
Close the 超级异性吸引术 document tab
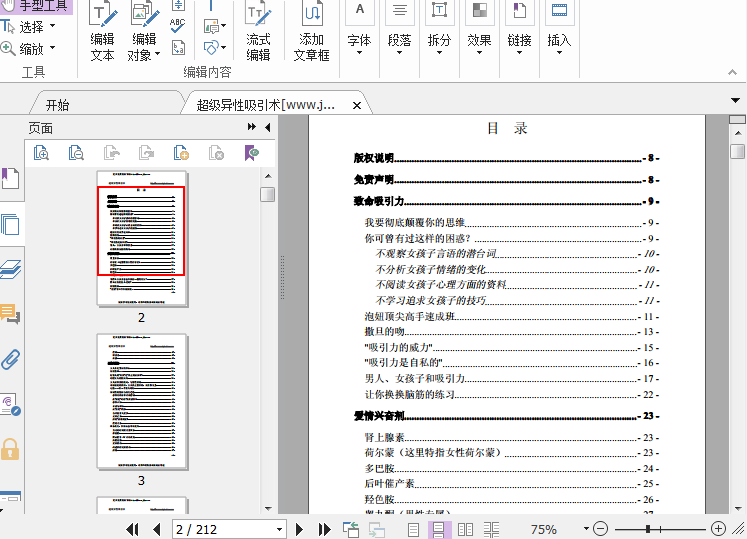pyautogui.click(x=356, y=105)
